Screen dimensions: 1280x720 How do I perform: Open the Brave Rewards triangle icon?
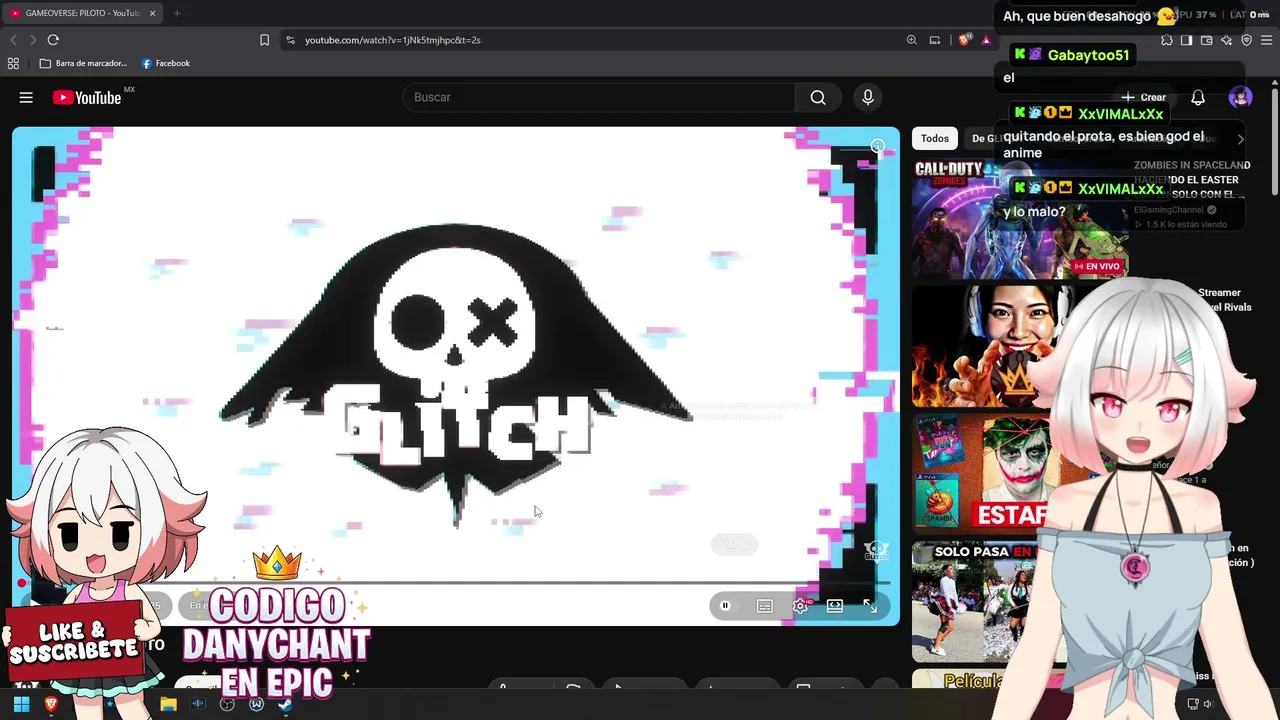coord(986,40)
